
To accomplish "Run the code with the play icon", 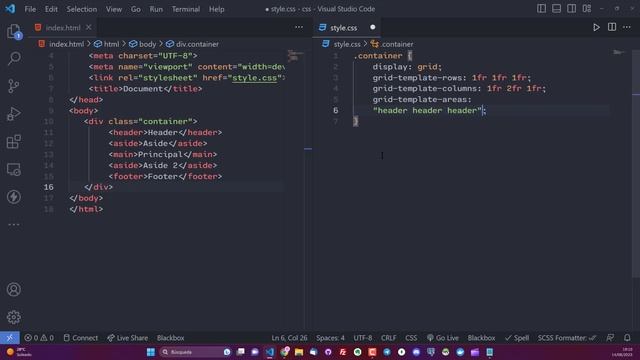I will (596, 27).
